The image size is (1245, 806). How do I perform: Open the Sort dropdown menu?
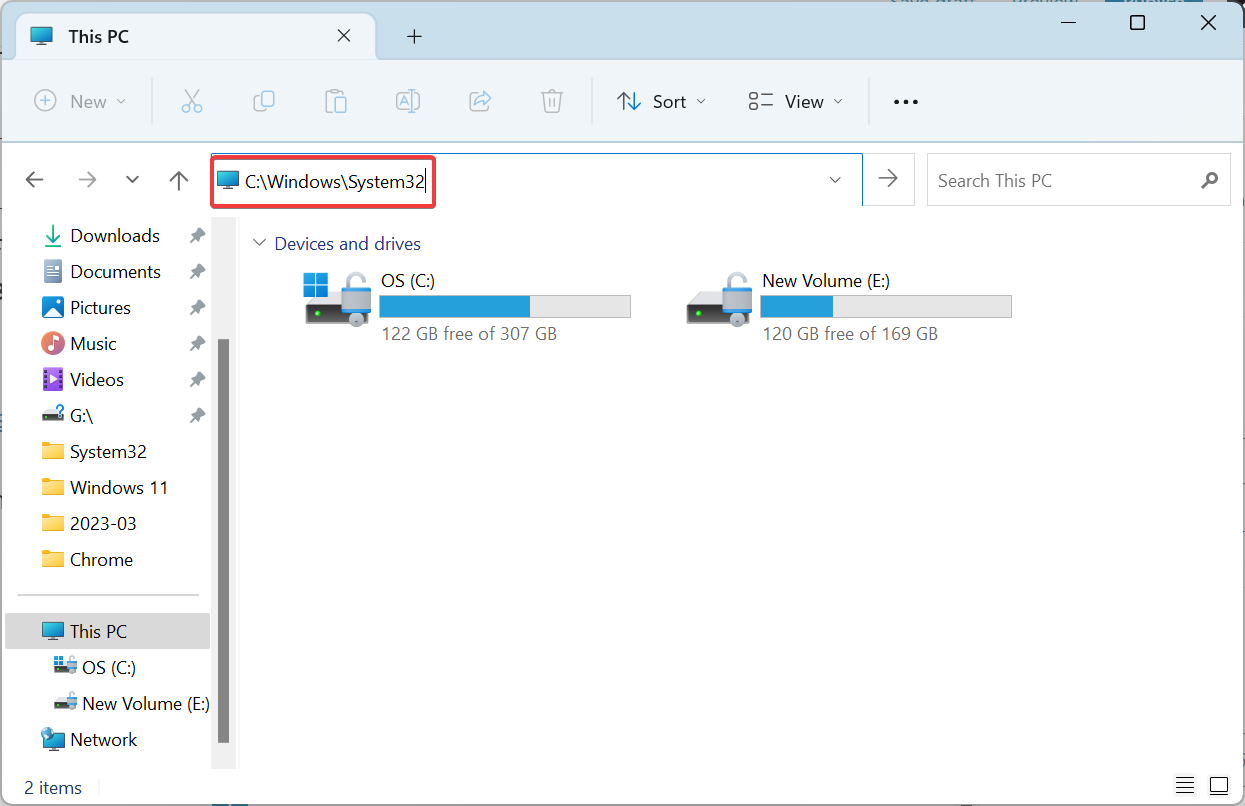coord(661,101)
